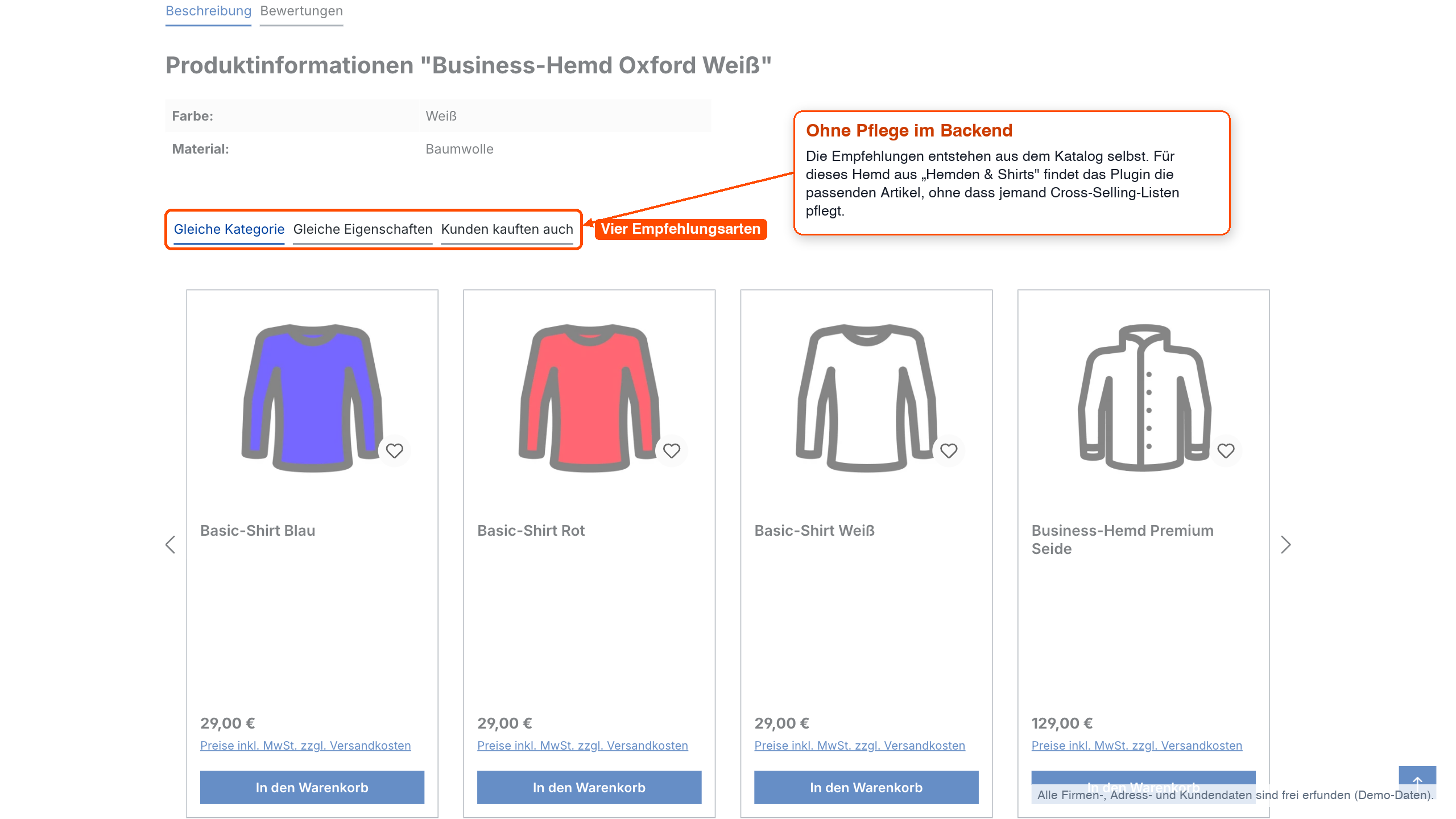Click the back-to-top arrow button
The height and width of the screenshot is (819, 1456).
(1417, 781)
